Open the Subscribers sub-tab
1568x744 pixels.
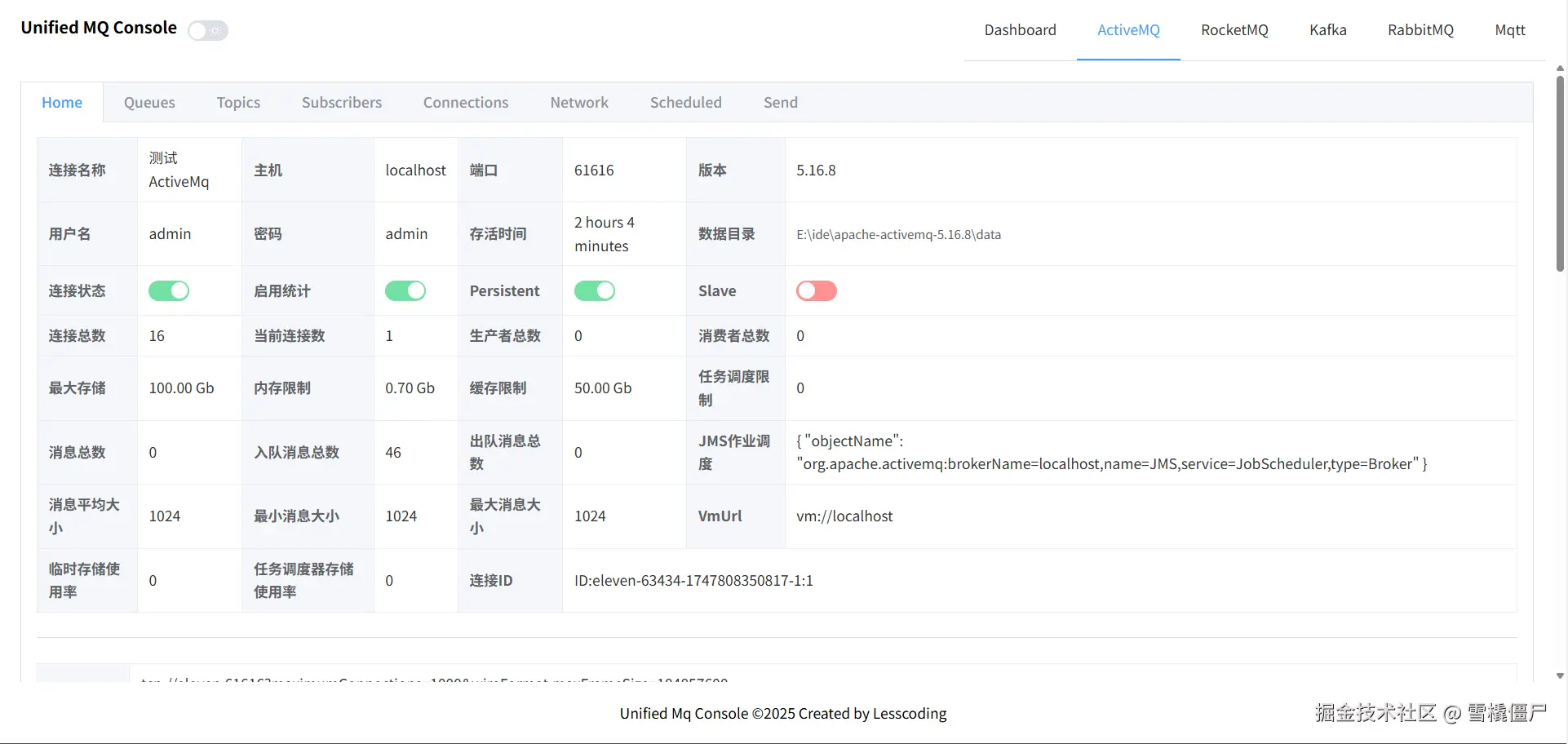(x=342, y=103)
